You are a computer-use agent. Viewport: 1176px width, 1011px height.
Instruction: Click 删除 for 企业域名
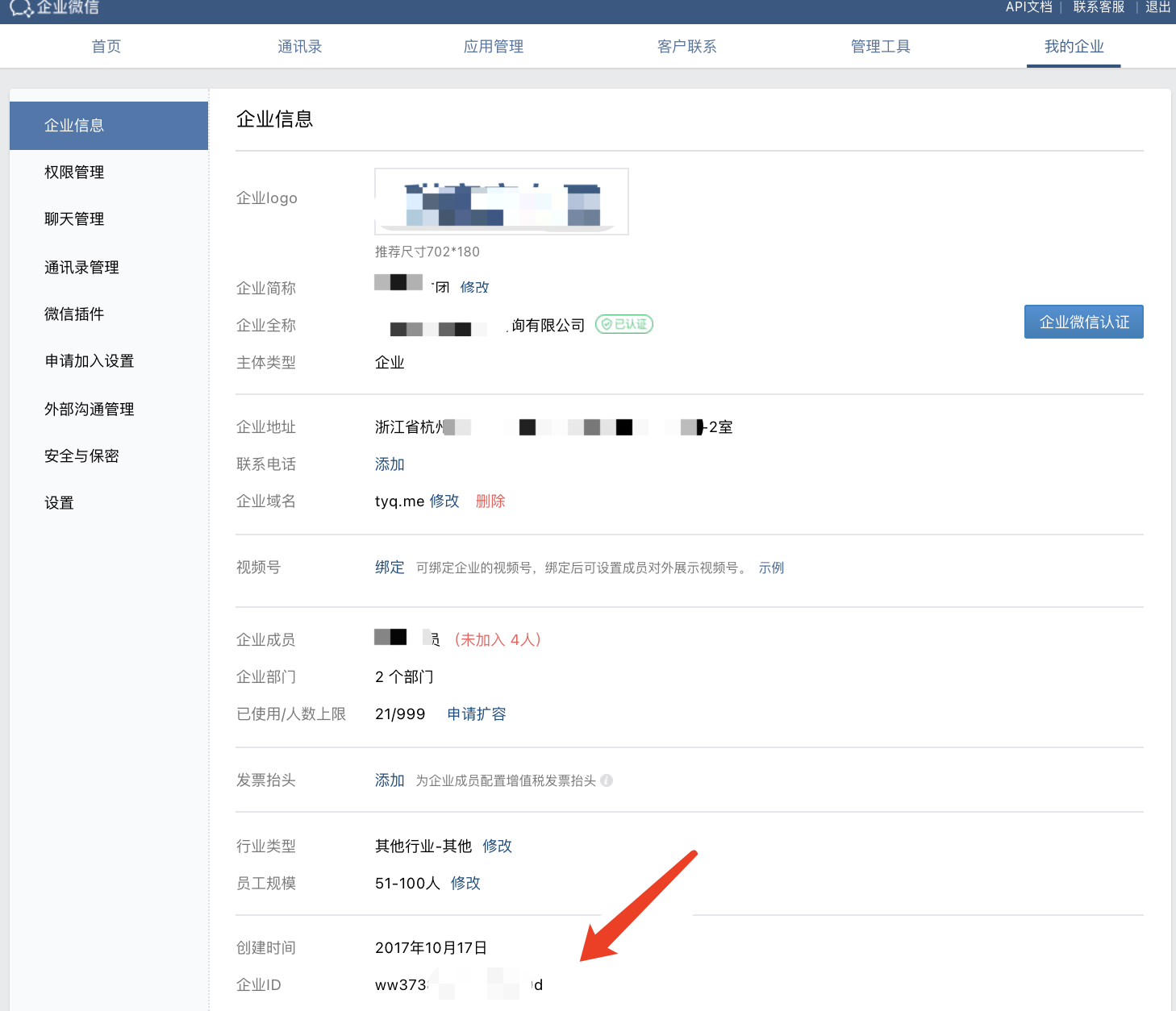(x=490, y=501)
